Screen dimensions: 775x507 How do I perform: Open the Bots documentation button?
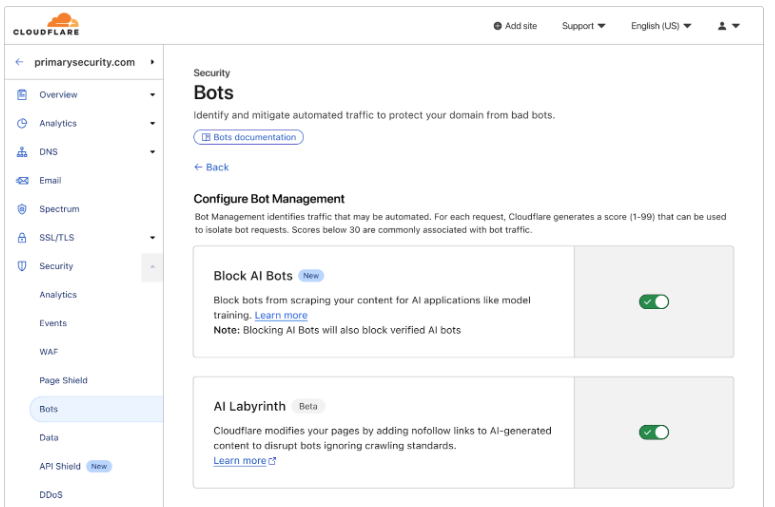click(249, 137)
